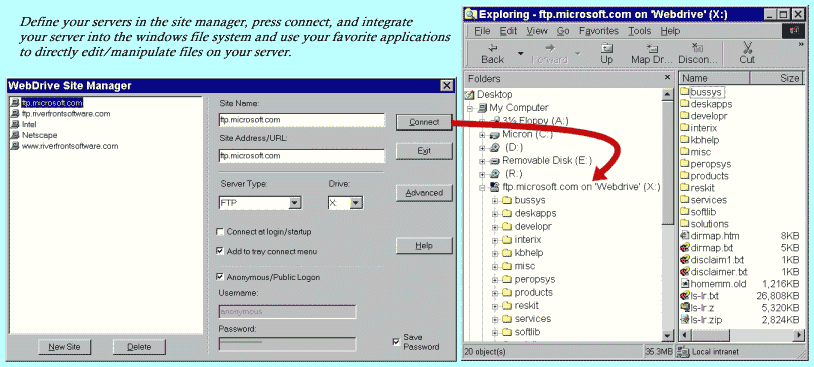The image size is (814, 367).
Task: Uncheck the Save Password checkbox
Action: coord(397,342)
